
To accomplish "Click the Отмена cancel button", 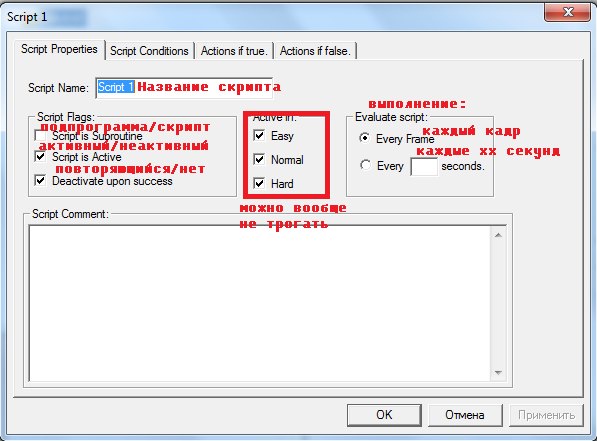I will click(465, 415).
